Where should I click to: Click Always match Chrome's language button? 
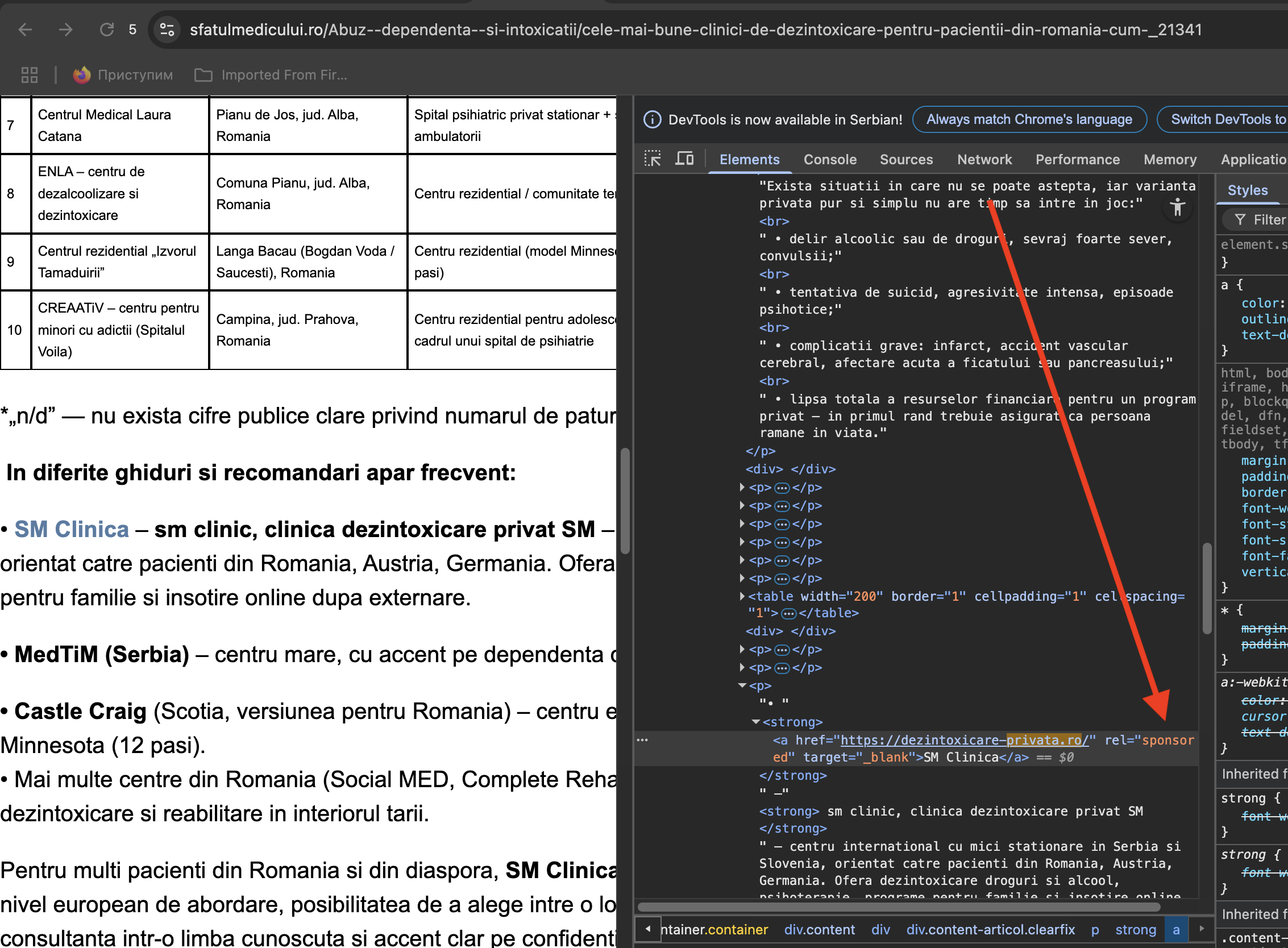pos(1029,119)
